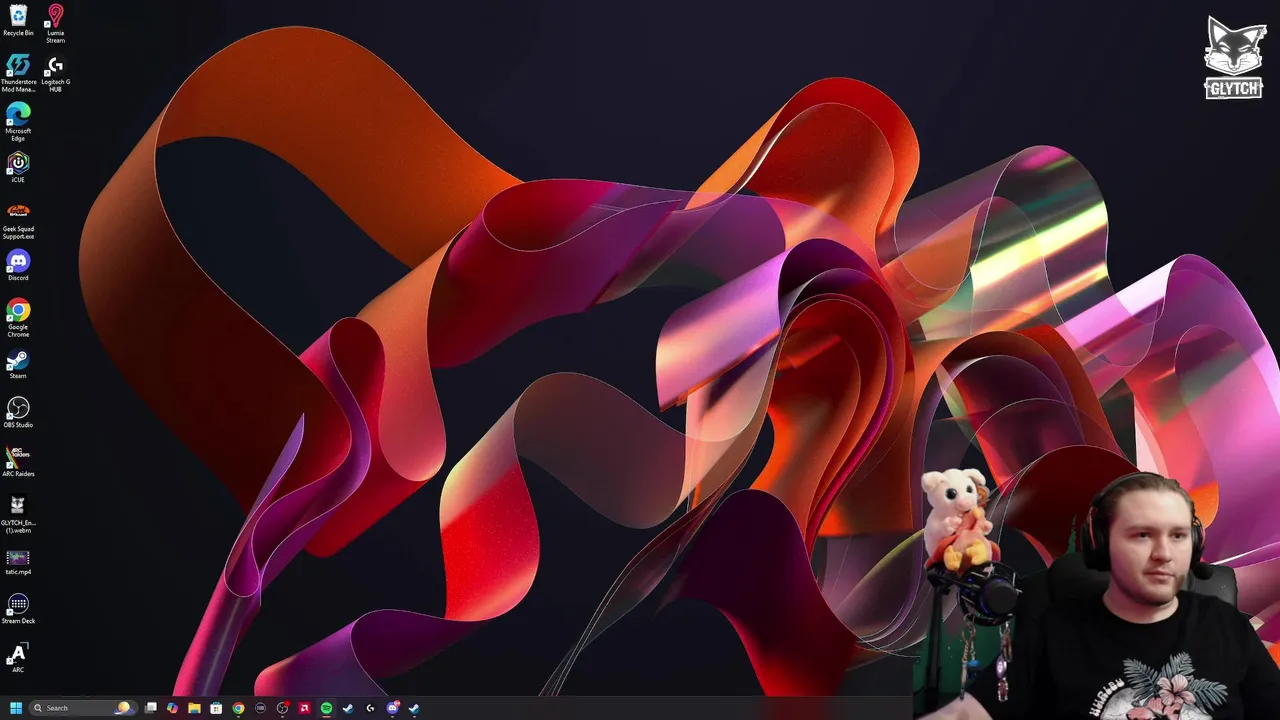This screenshot has width=1280, height=720.
Task: Open Microsoft Store from the taskbar
Action: 216,708
